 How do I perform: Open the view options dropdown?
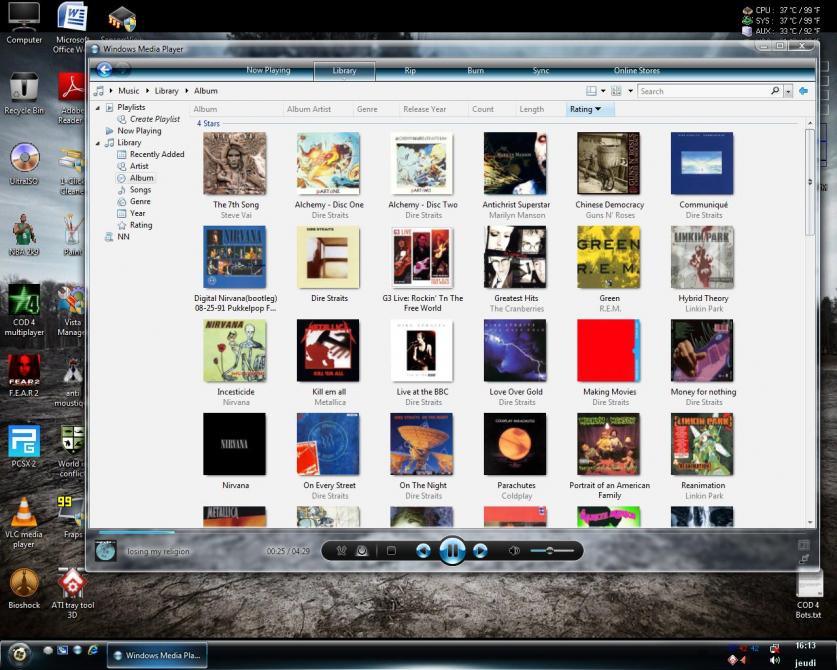(630, 91)
